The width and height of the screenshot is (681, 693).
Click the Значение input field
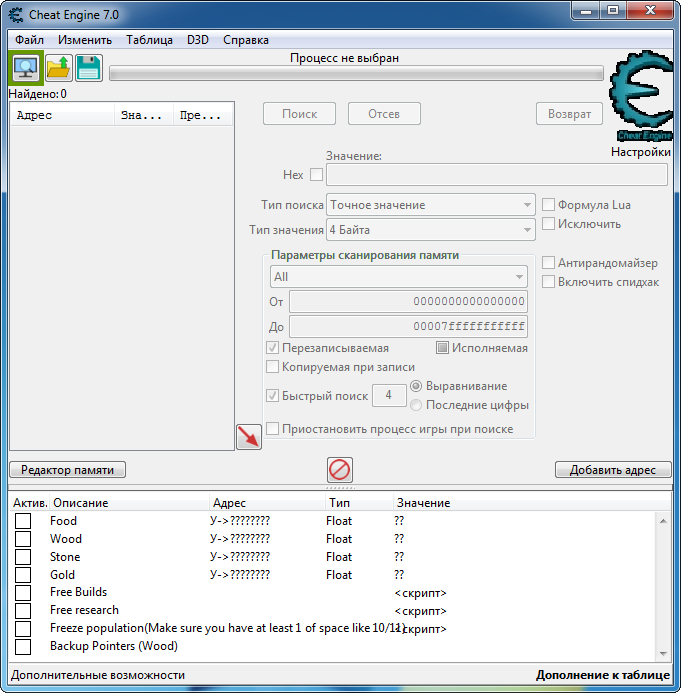click(x=497, y=175)
